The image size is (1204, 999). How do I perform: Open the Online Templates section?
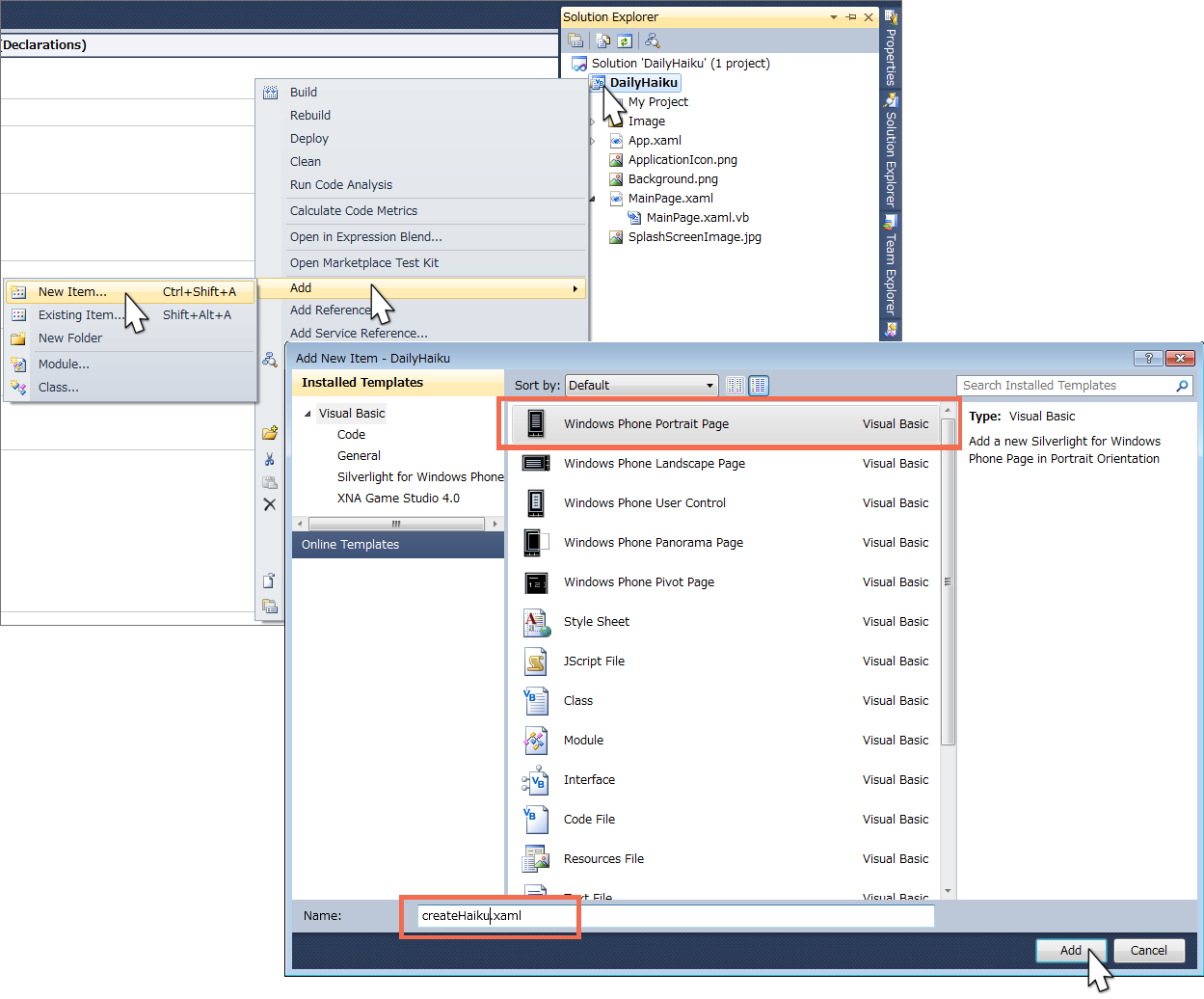pos(398,545)
